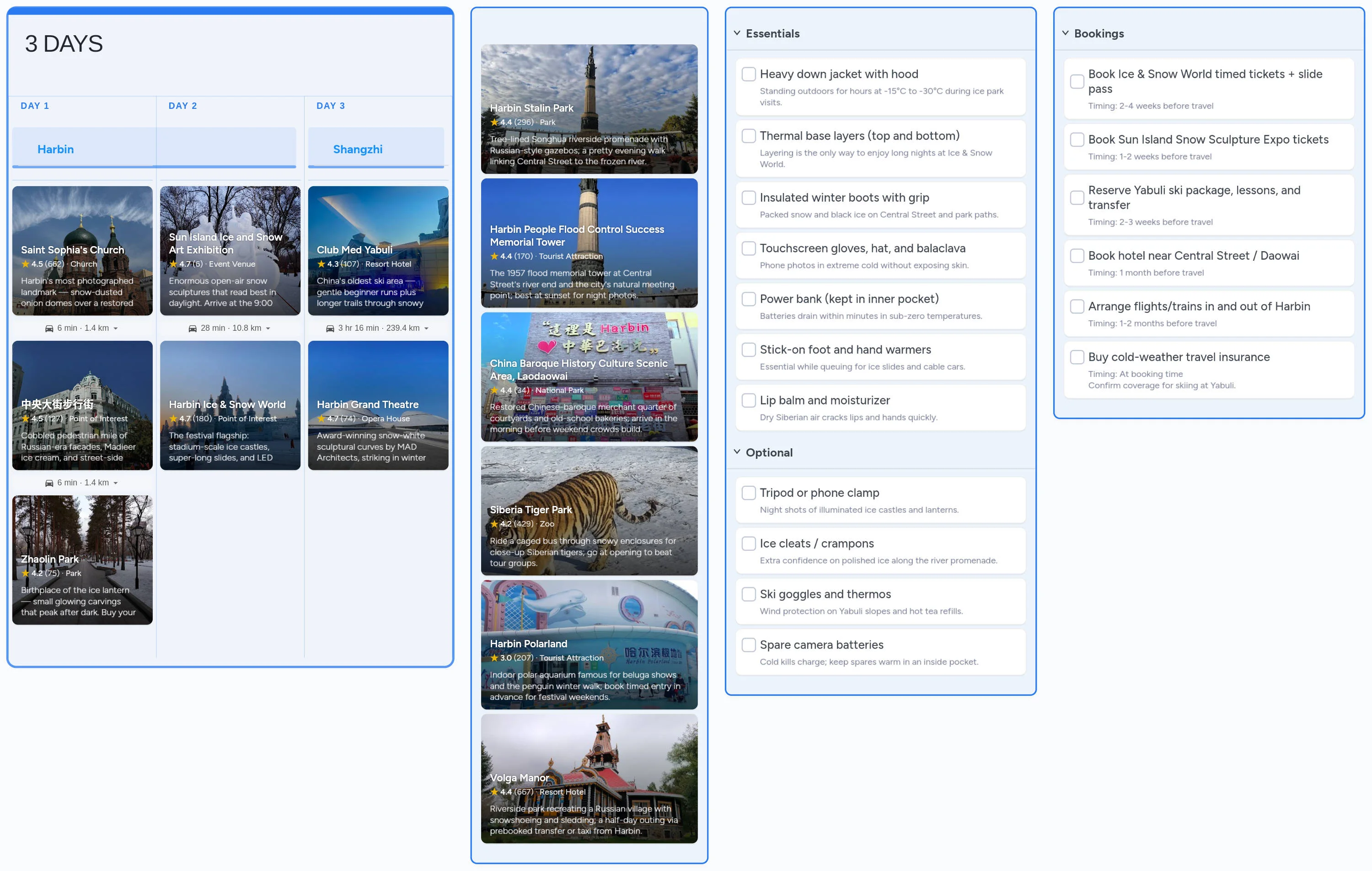Open the Harbin city label
The image size is (1372, 871).
pyautogui.click(x=55, y=149)
